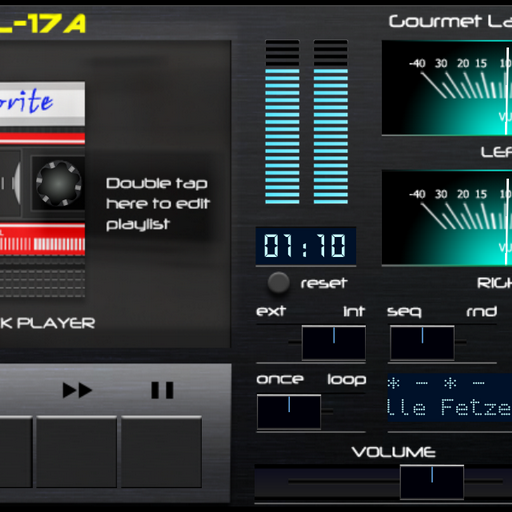Click the right VU meter dial

(447, 218)
